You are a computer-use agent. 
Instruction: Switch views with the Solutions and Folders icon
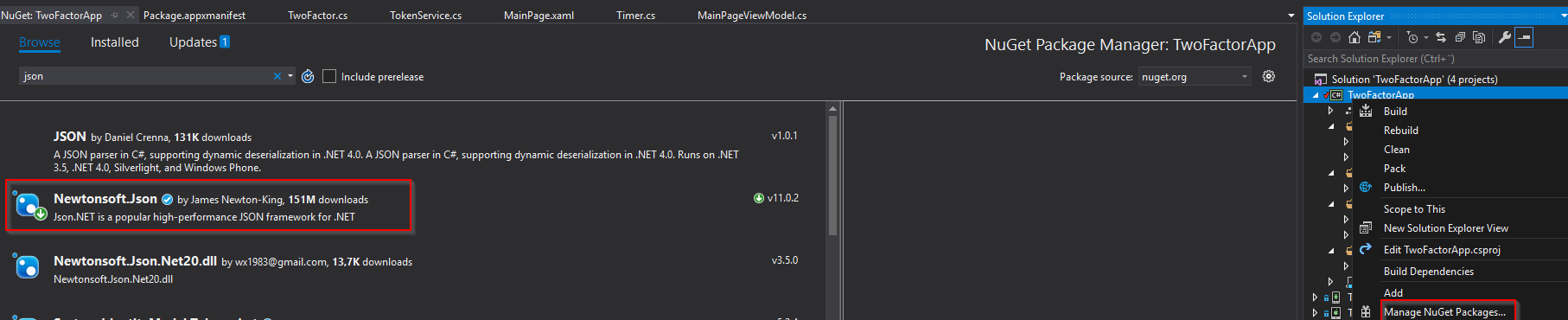click(x=1374, y=37)
